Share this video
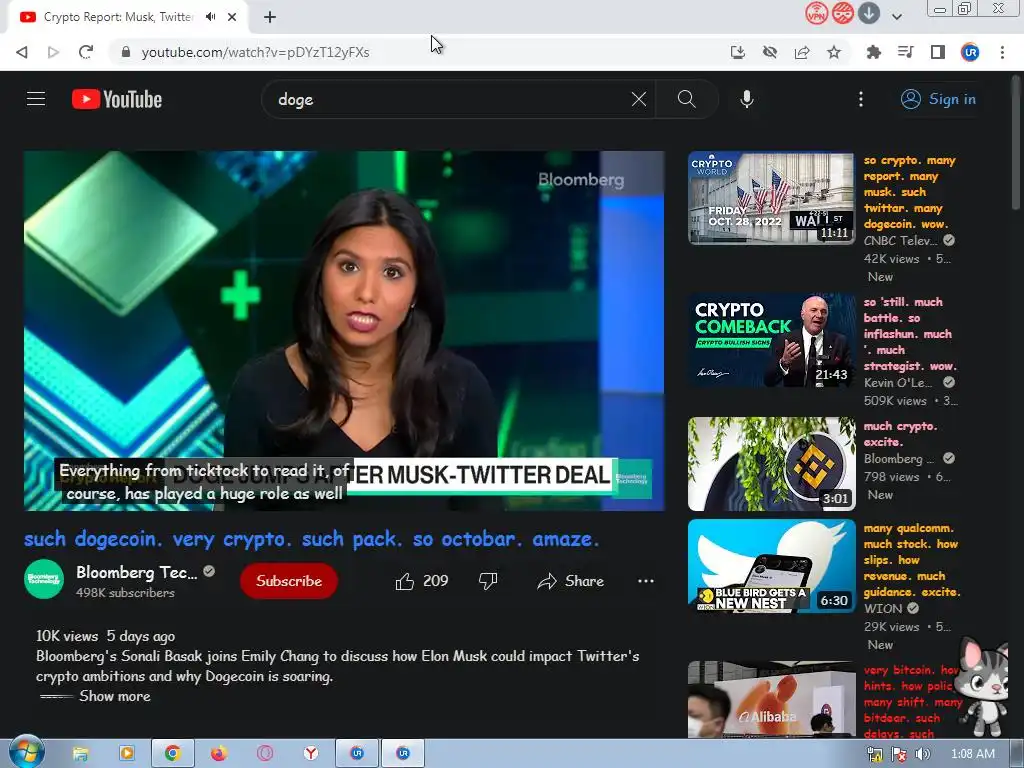1024x768 pixels. (570, 581)
